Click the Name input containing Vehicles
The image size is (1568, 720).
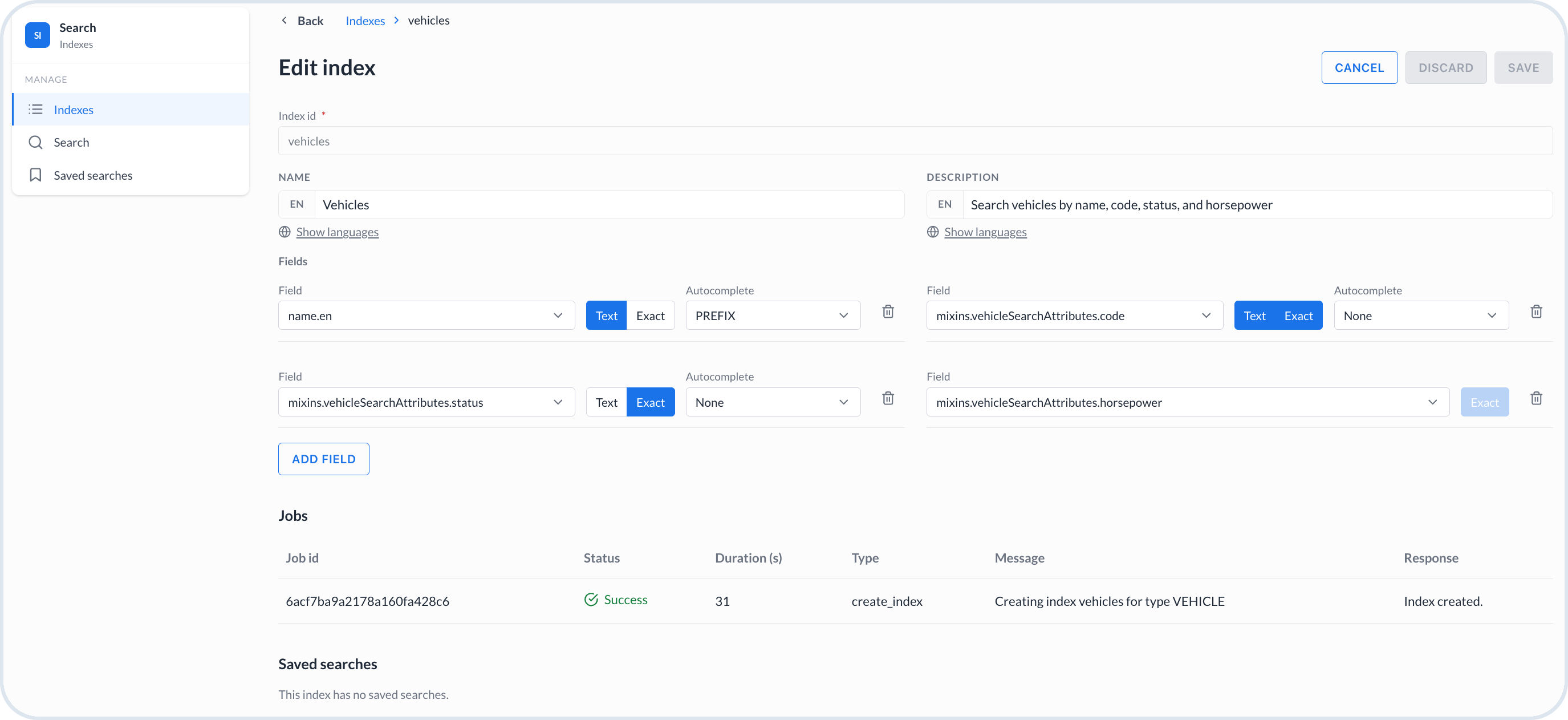click(609, 205)
